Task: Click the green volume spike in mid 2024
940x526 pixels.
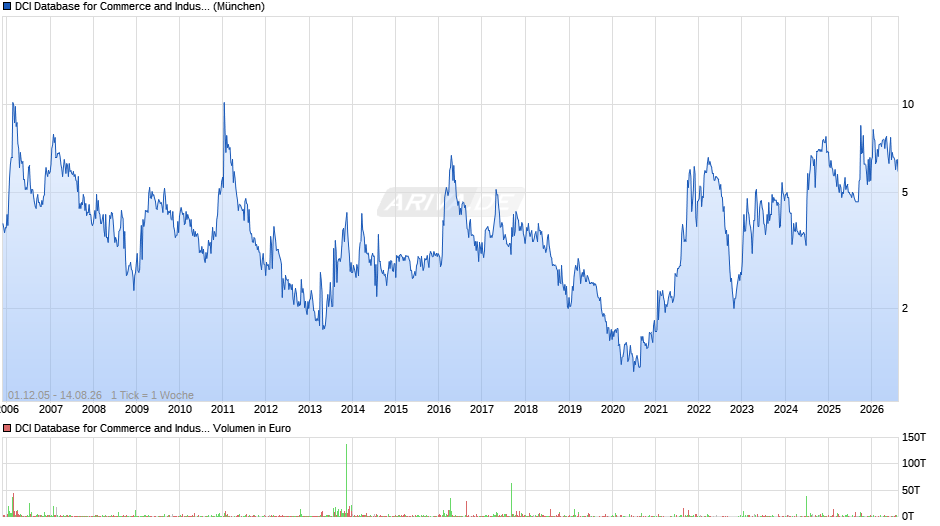Action: pos(806,506)
